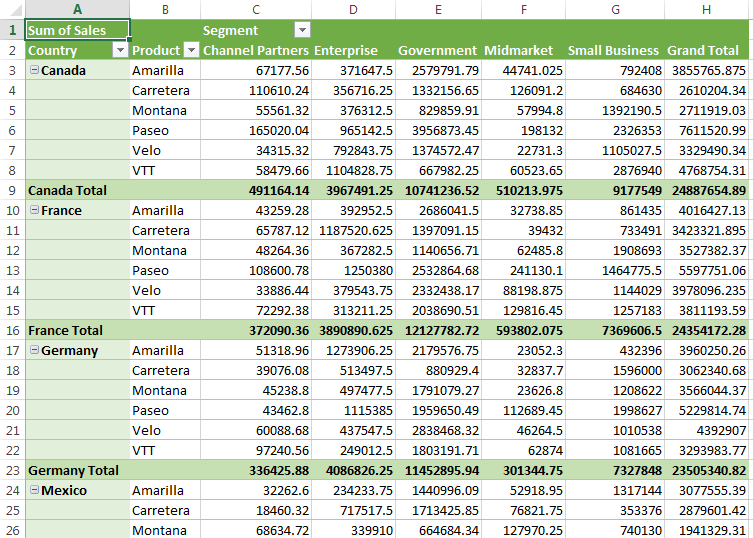Select row 9 header
This screenshot has height=538, width=753.
[x=12, y=190]
